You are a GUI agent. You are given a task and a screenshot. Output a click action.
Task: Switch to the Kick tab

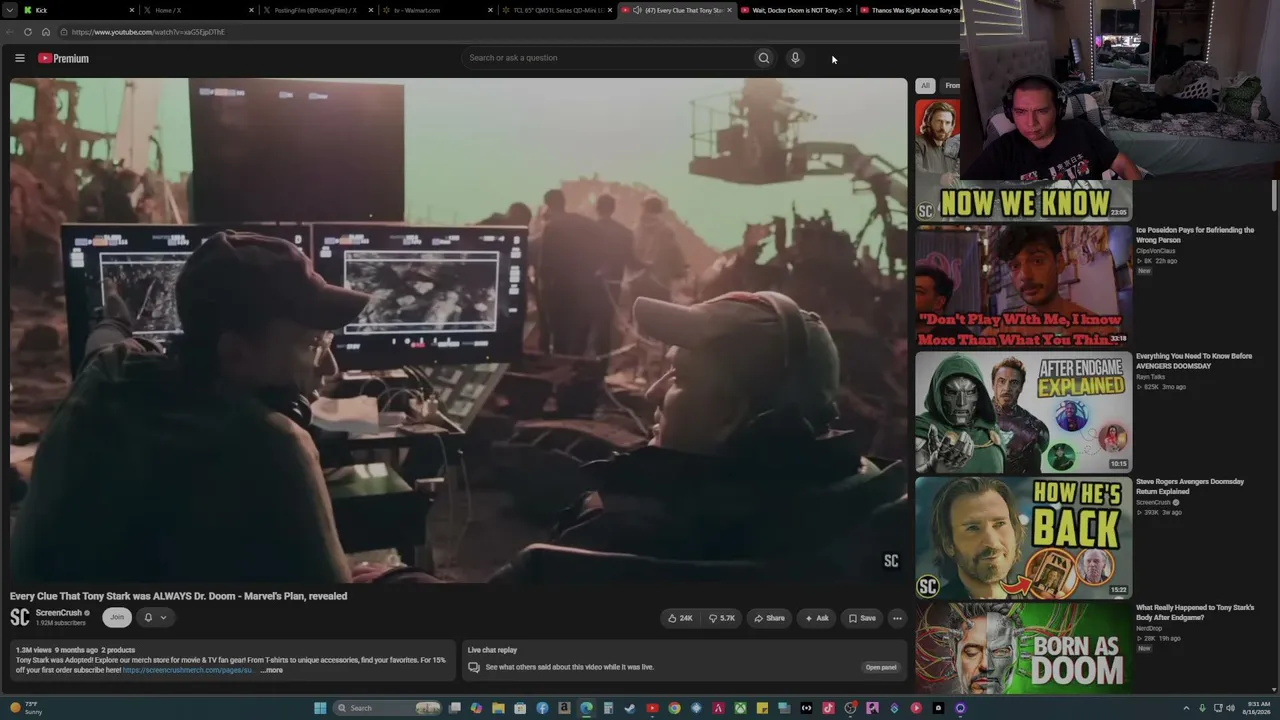[x=78, y=10]
